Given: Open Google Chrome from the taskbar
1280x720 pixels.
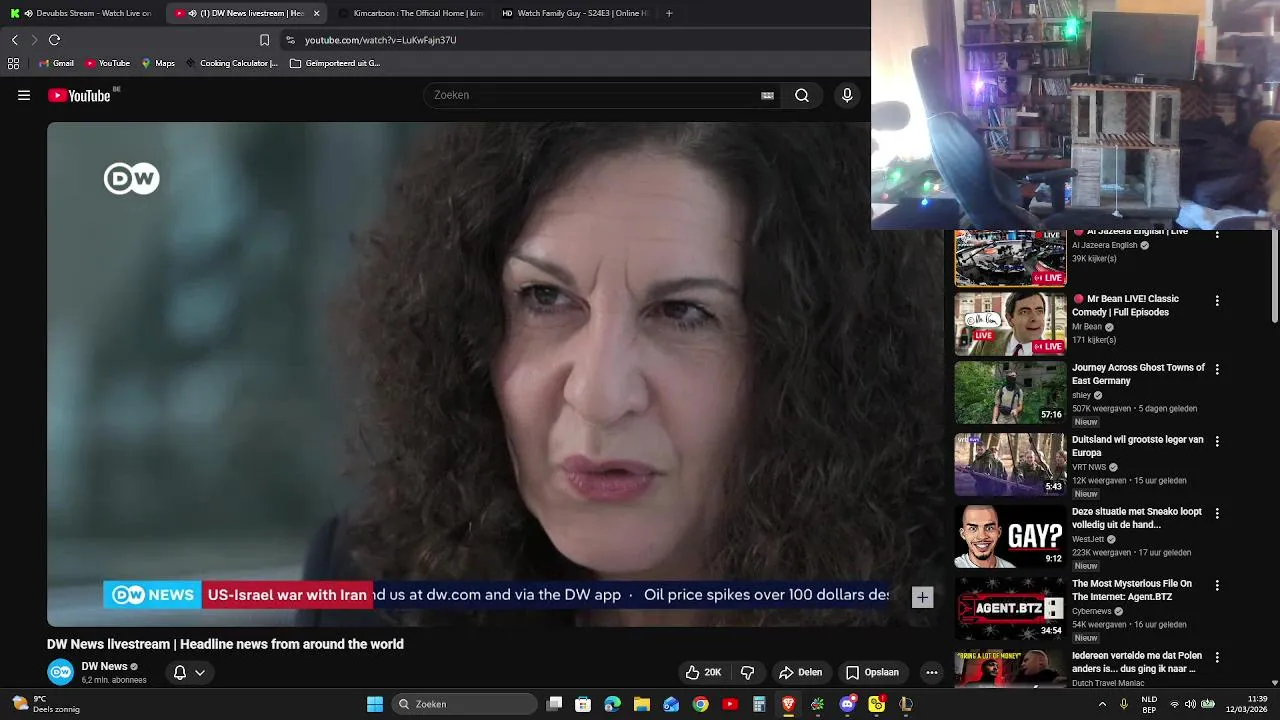Looking at the screenshot, I should click(x=701, y=704).
